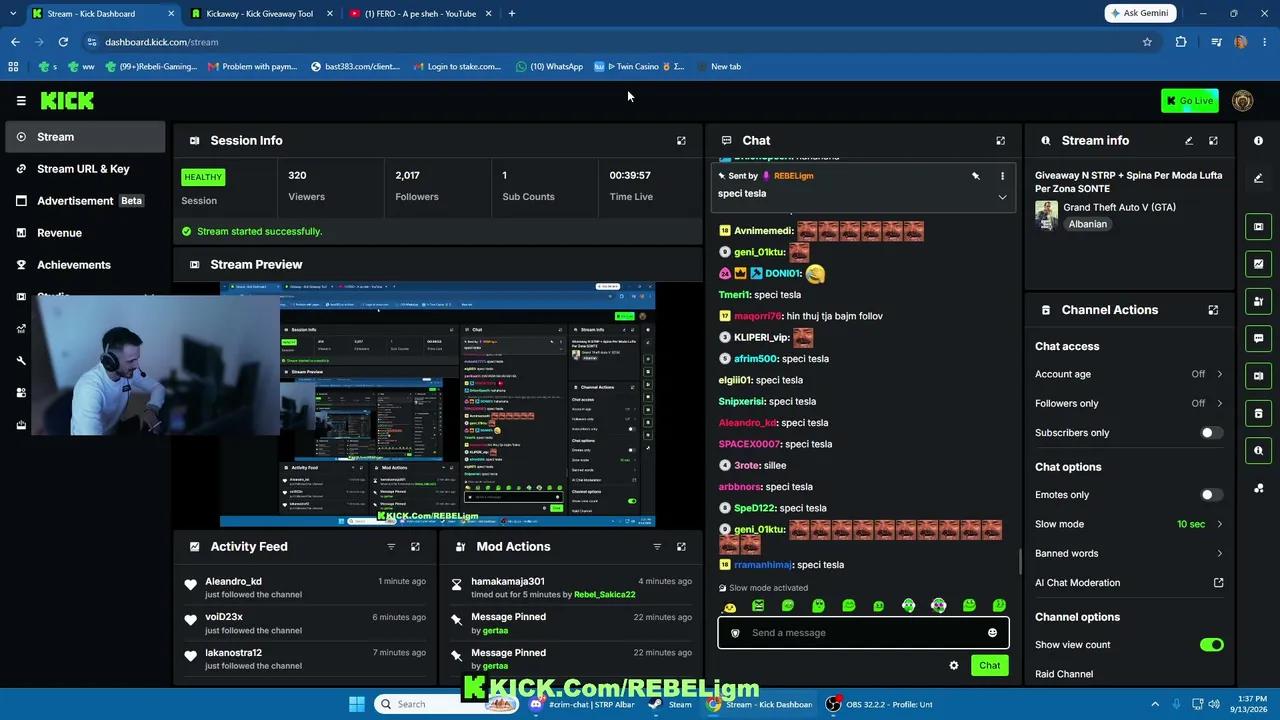Open the Chrome extensions puzzle icon
The image size is (1280, 720).
tap(1181, 42)
